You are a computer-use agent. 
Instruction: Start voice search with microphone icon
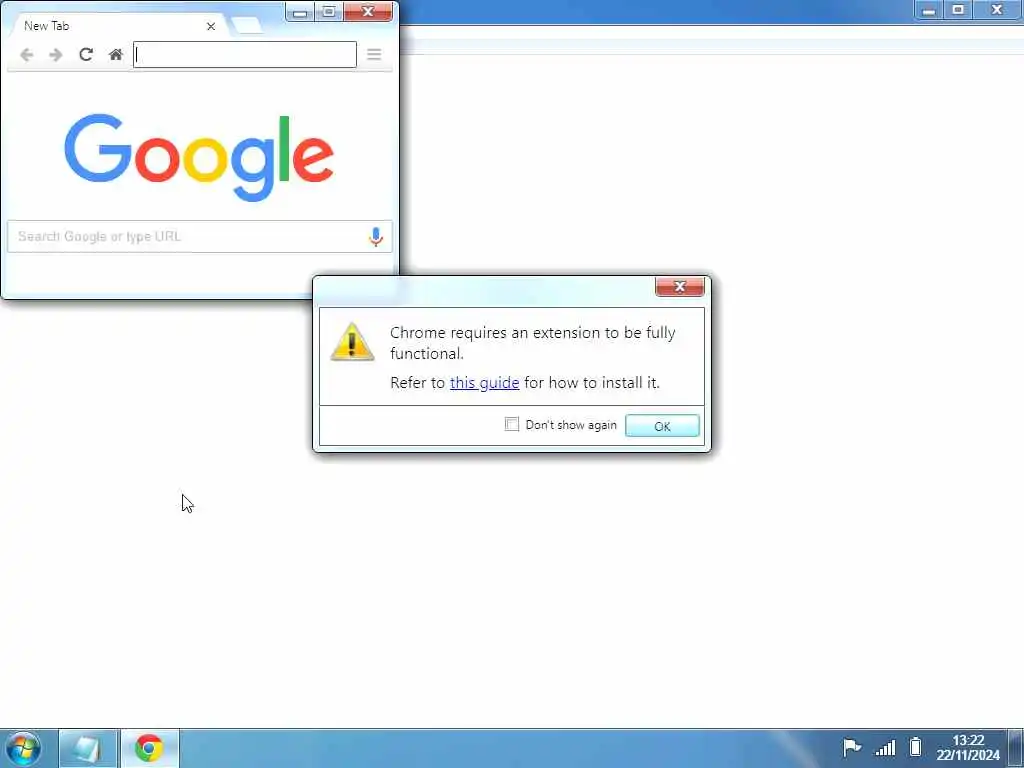click(376, 236)
